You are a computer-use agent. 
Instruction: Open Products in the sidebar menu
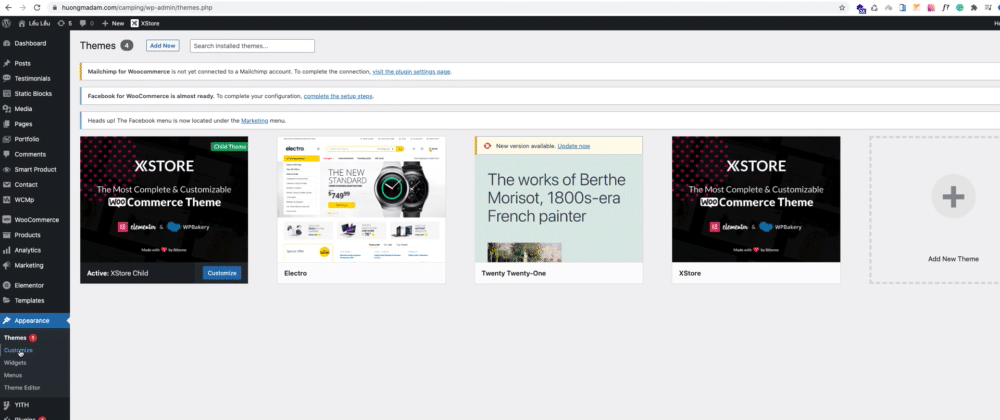tap(27, 235)
